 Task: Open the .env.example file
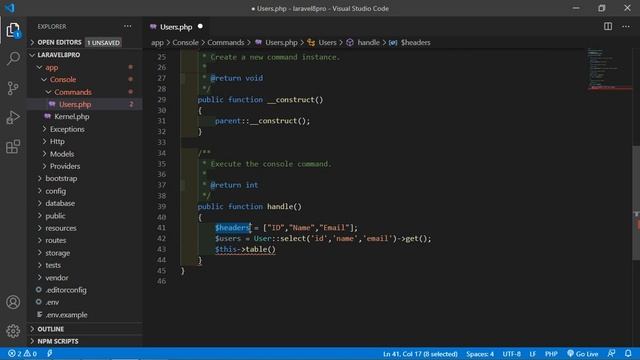tap(84, 315)
